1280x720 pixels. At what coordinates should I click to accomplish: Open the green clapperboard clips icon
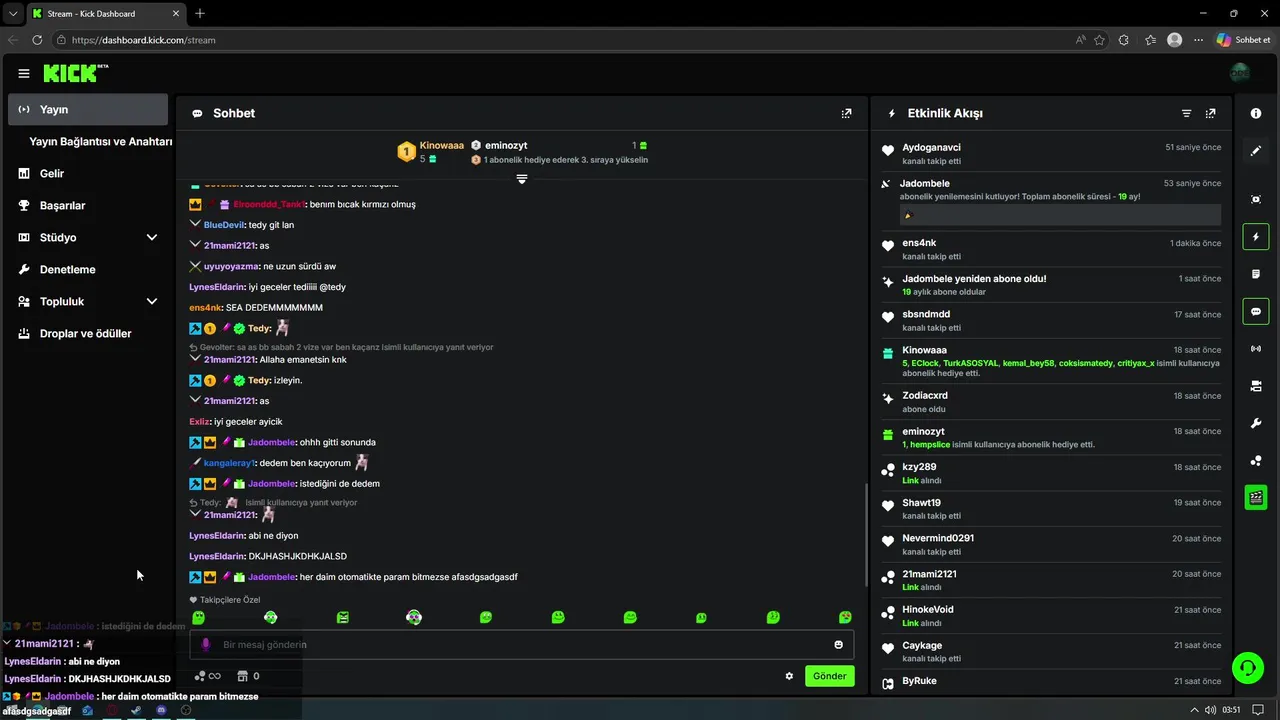[1256, 497]
